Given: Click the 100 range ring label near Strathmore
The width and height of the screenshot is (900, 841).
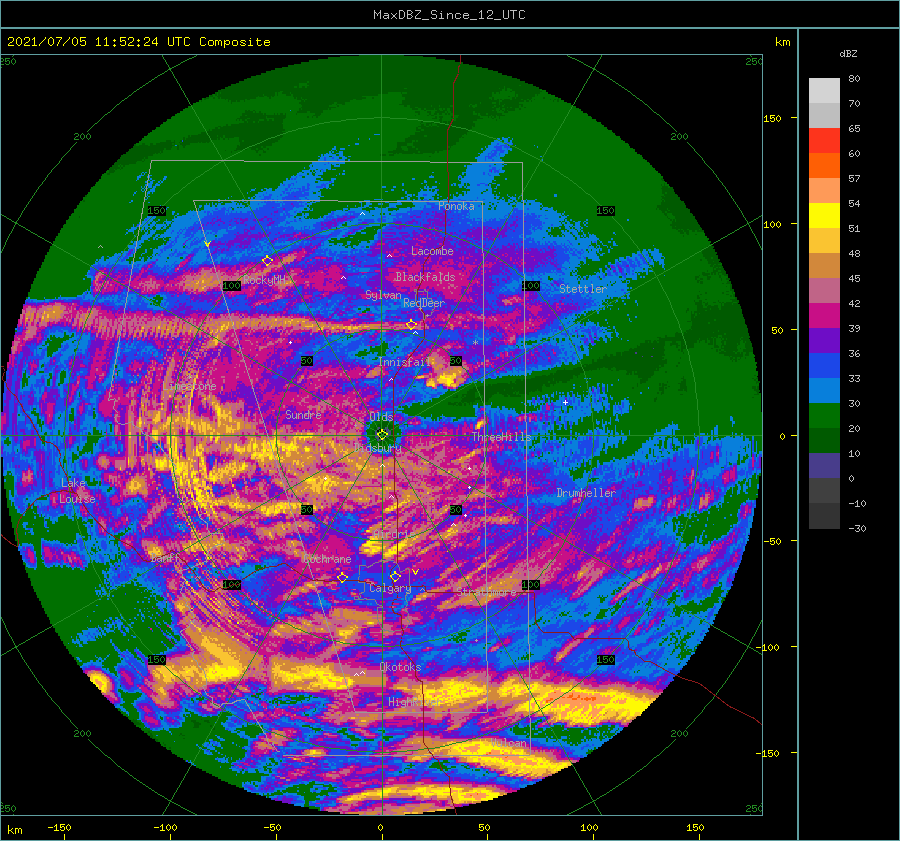Looking at the screenshot, I should coord(531,585).
